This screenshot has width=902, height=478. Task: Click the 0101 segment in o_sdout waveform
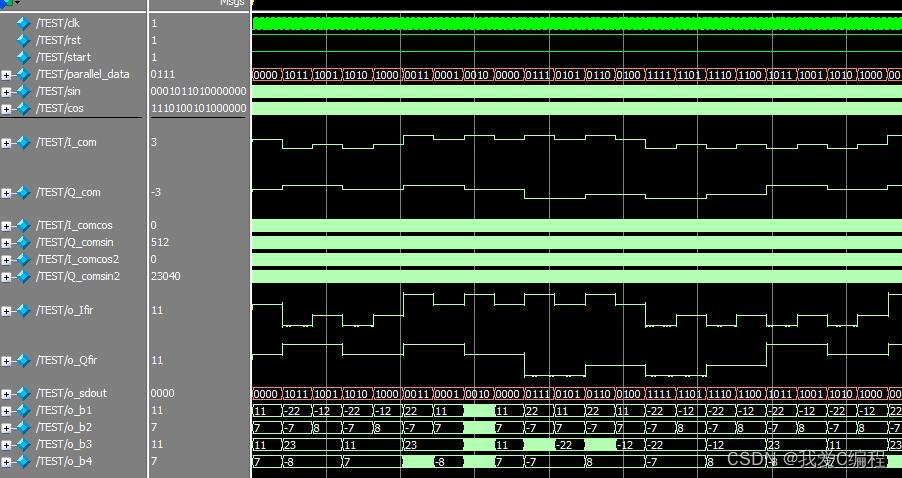[568, 394]
